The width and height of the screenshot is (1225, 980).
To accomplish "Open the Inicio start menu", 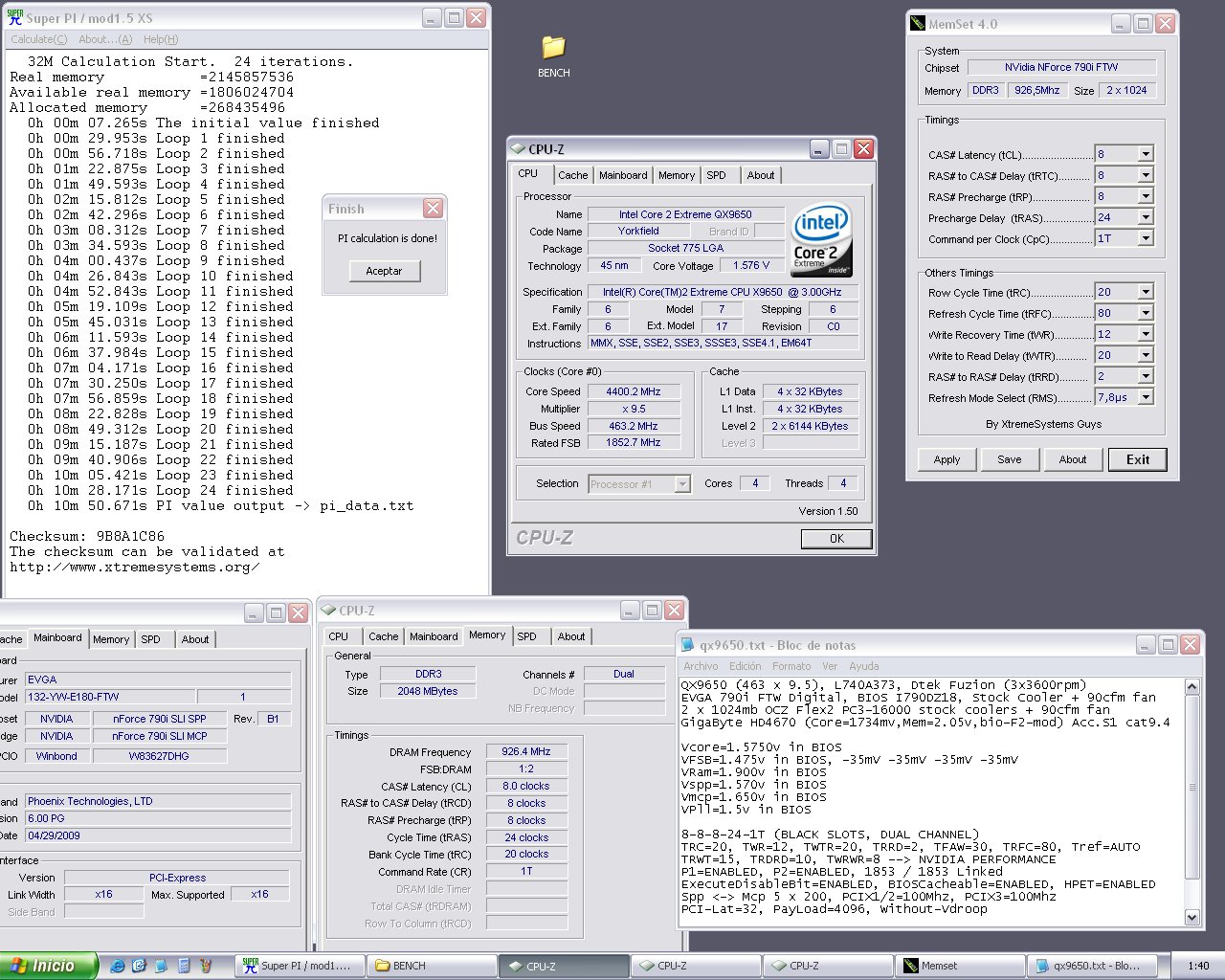I will [x=49, y=966].
